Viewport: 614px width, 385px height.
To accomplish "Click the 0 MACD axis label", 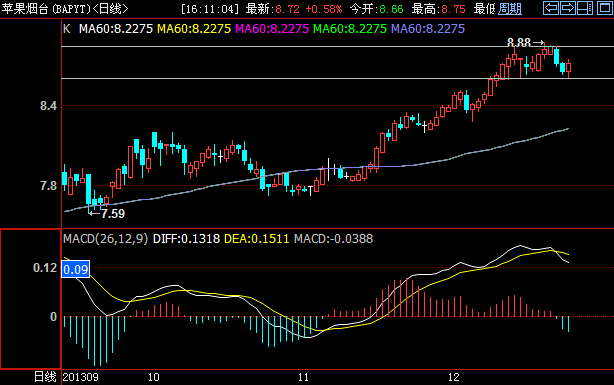I will (x=53, y=316).
